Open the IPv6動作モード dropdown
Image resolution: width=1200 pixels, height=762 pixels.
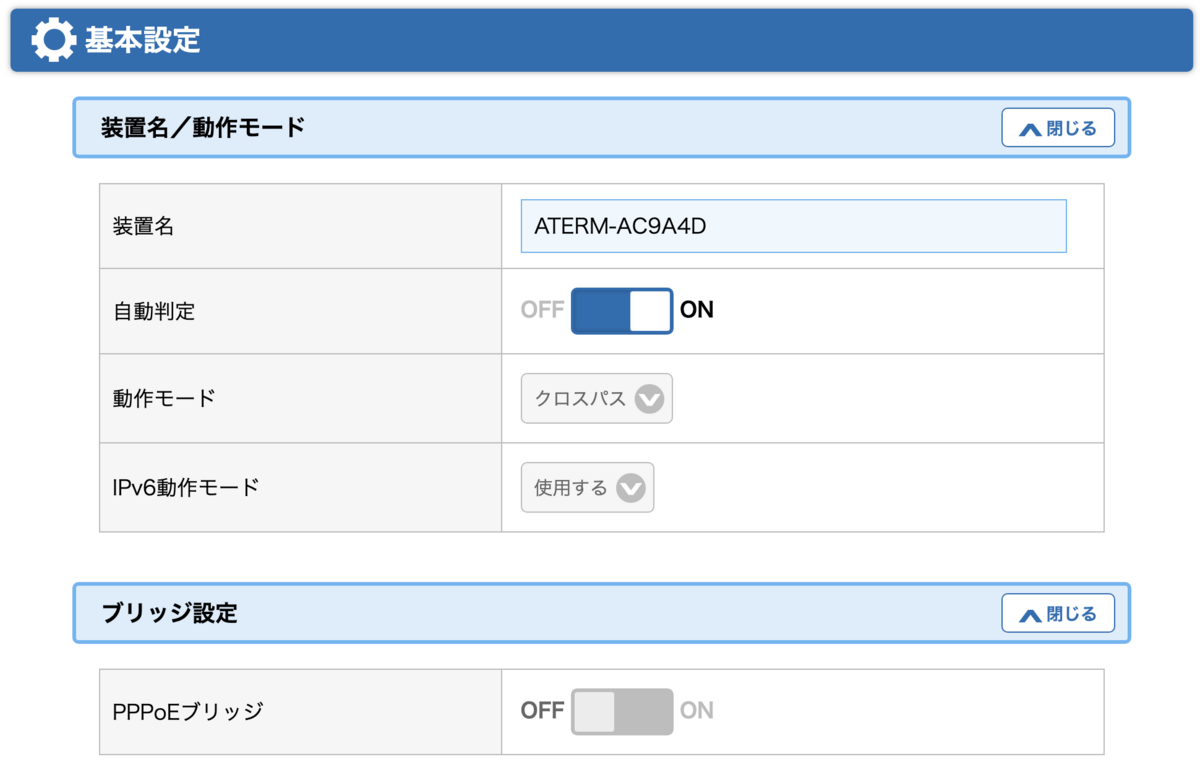click(587, 488)
